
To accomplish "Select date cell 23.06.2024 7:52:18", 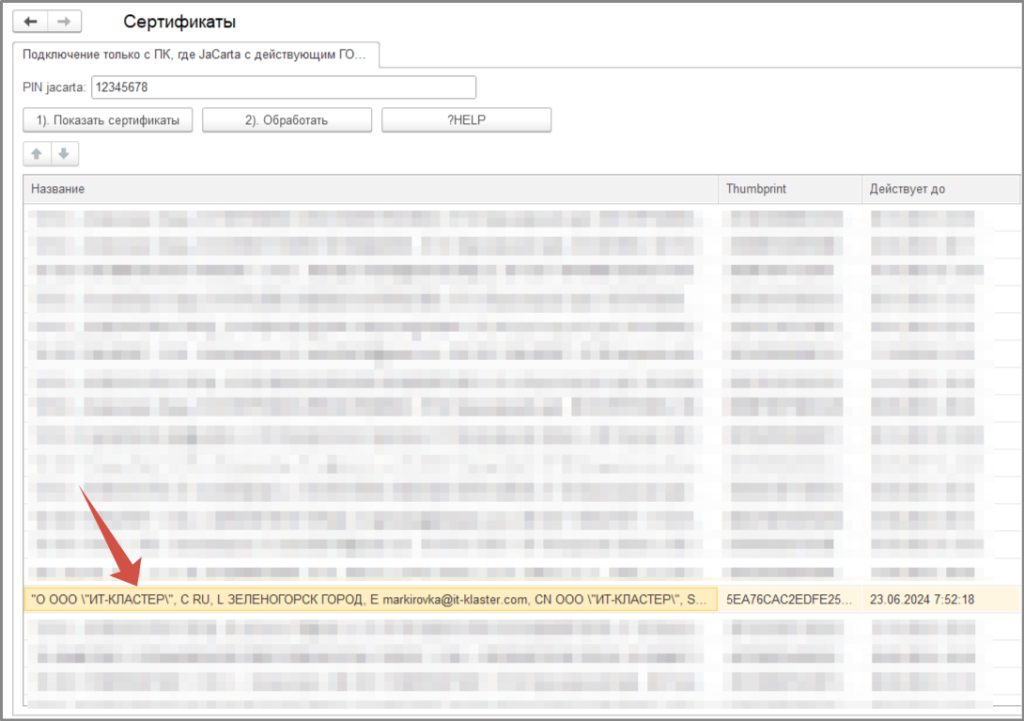I will point(941,599).
